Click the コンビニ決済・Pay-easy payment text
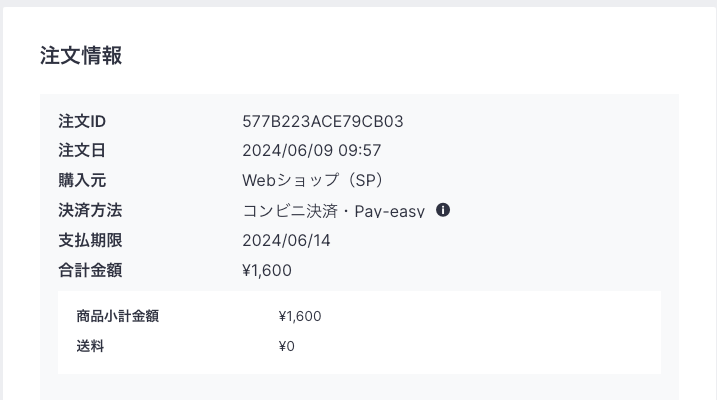Image resolution: width=717 pixels, height=400 pixels. click(x=334, y=211)
